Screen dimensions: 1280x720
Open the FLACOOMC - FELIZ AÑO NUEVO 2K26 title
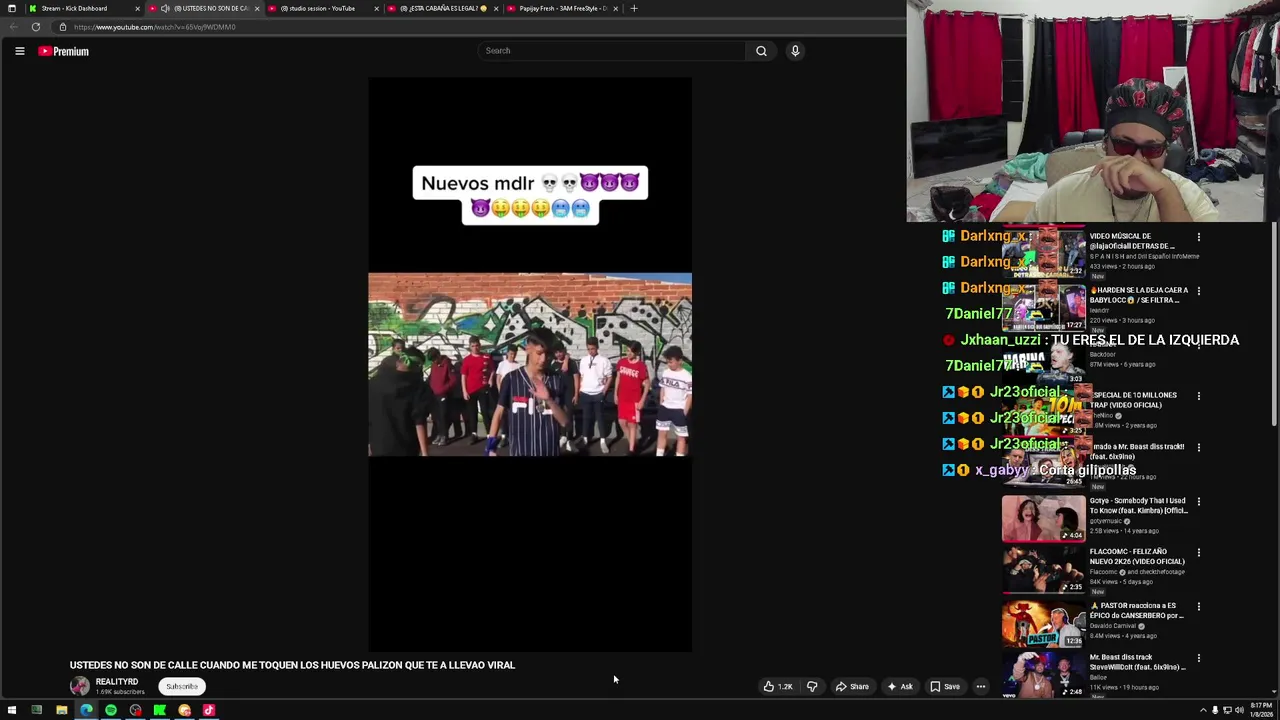(x=1137, y=556)
